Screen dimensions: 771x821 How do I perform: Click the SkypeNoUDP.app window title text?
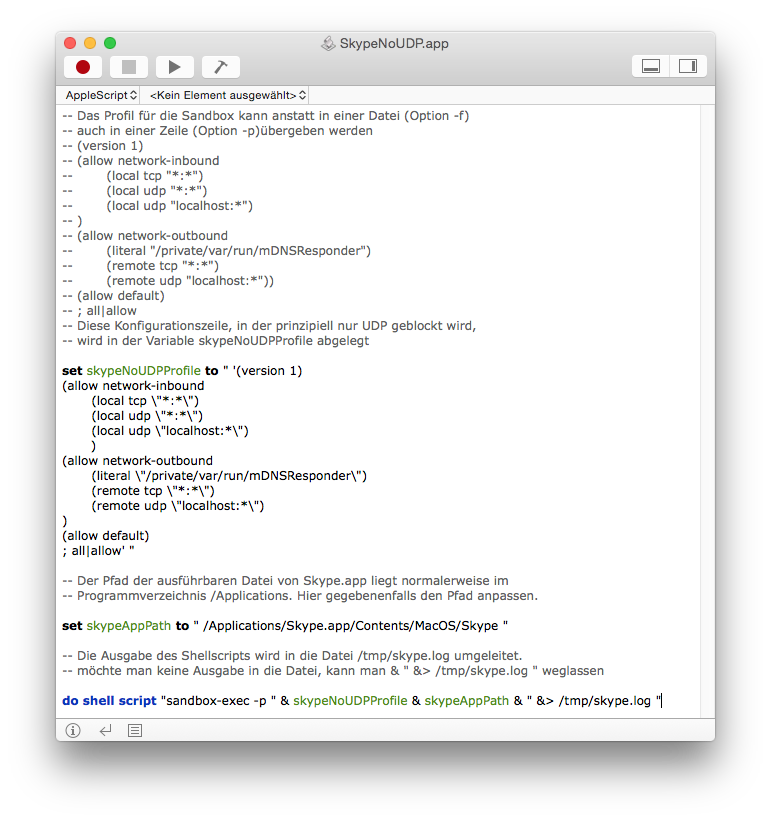[x=394, y=43]
